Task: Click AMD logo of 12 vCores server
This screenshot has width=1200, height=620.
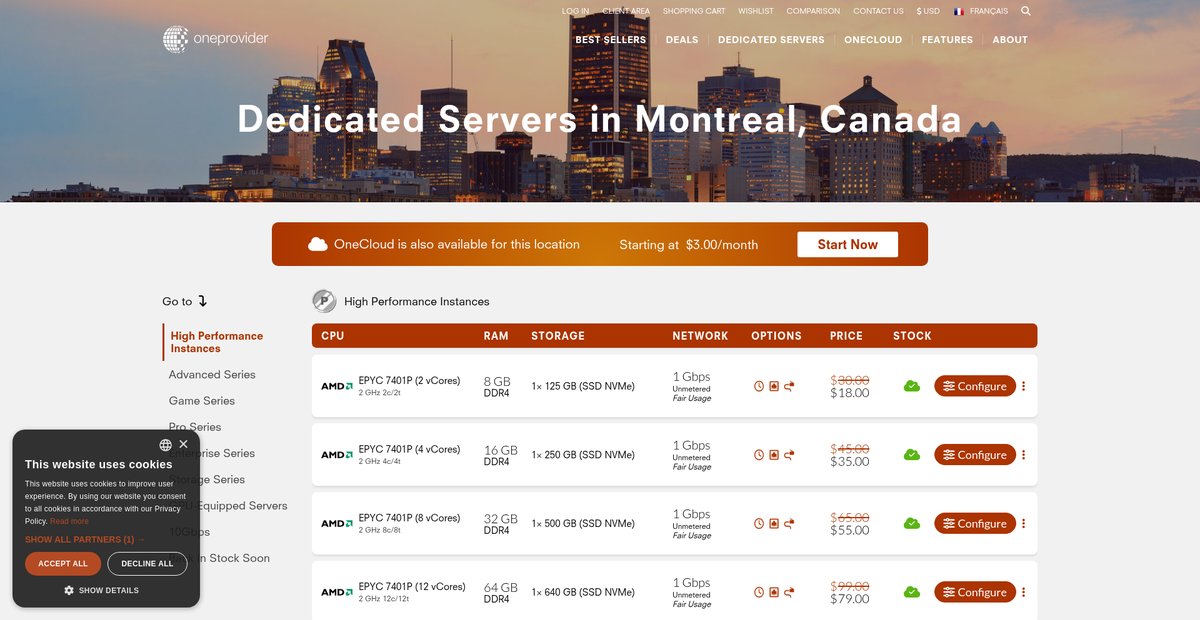Action: click(337, 592)
